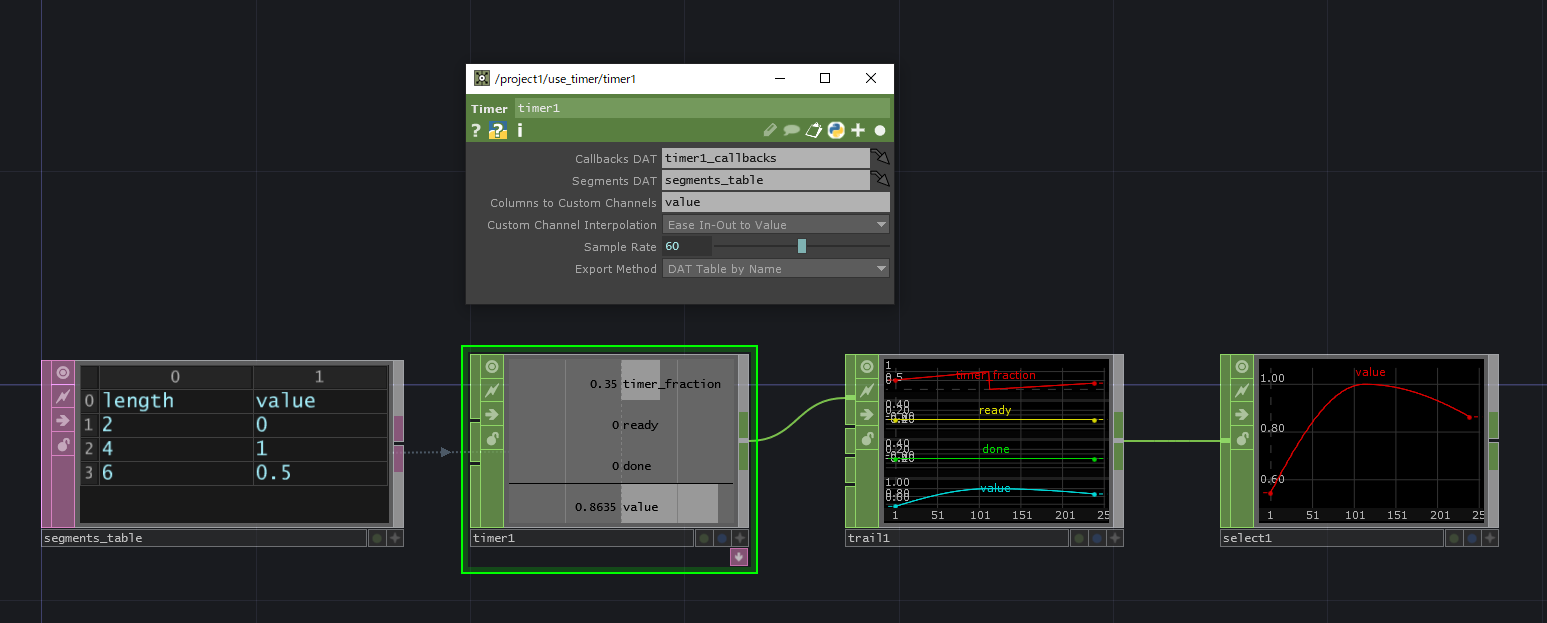
Task: Toggle bypass flag on trail1 node
Action: pos(867,391)
